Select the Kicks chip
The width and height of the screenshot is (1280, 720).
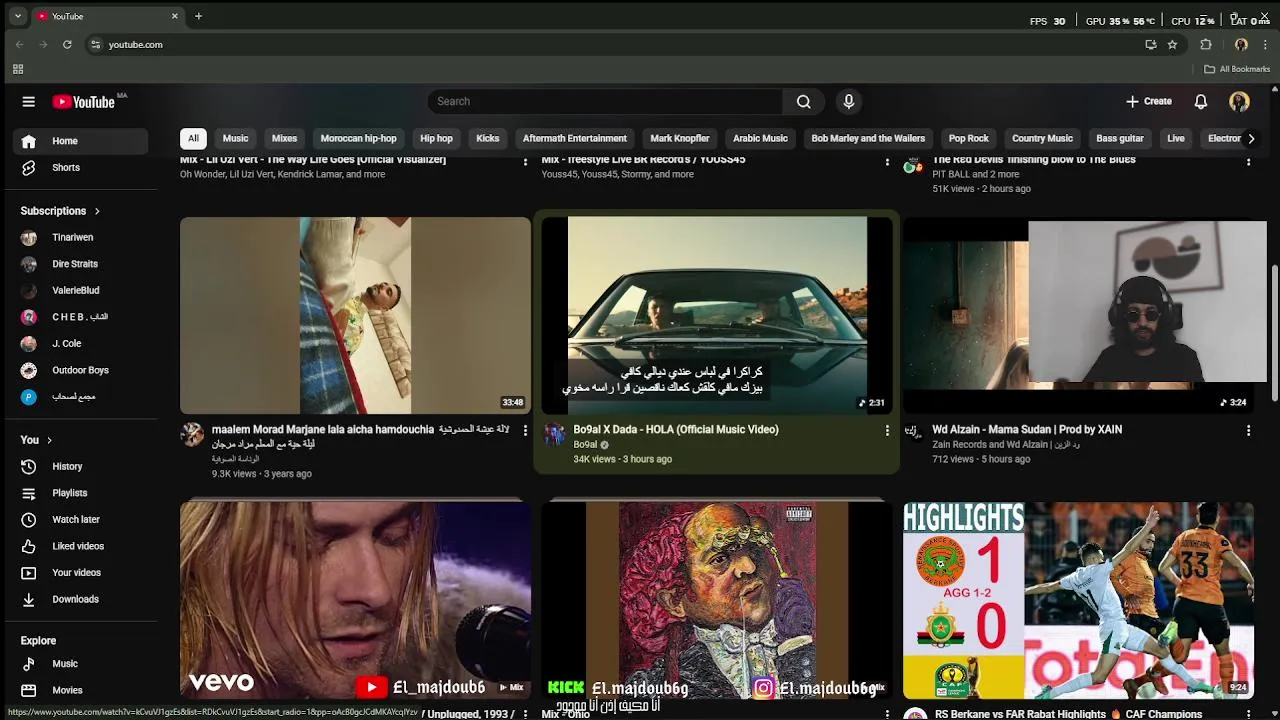[x=488, y=138]
